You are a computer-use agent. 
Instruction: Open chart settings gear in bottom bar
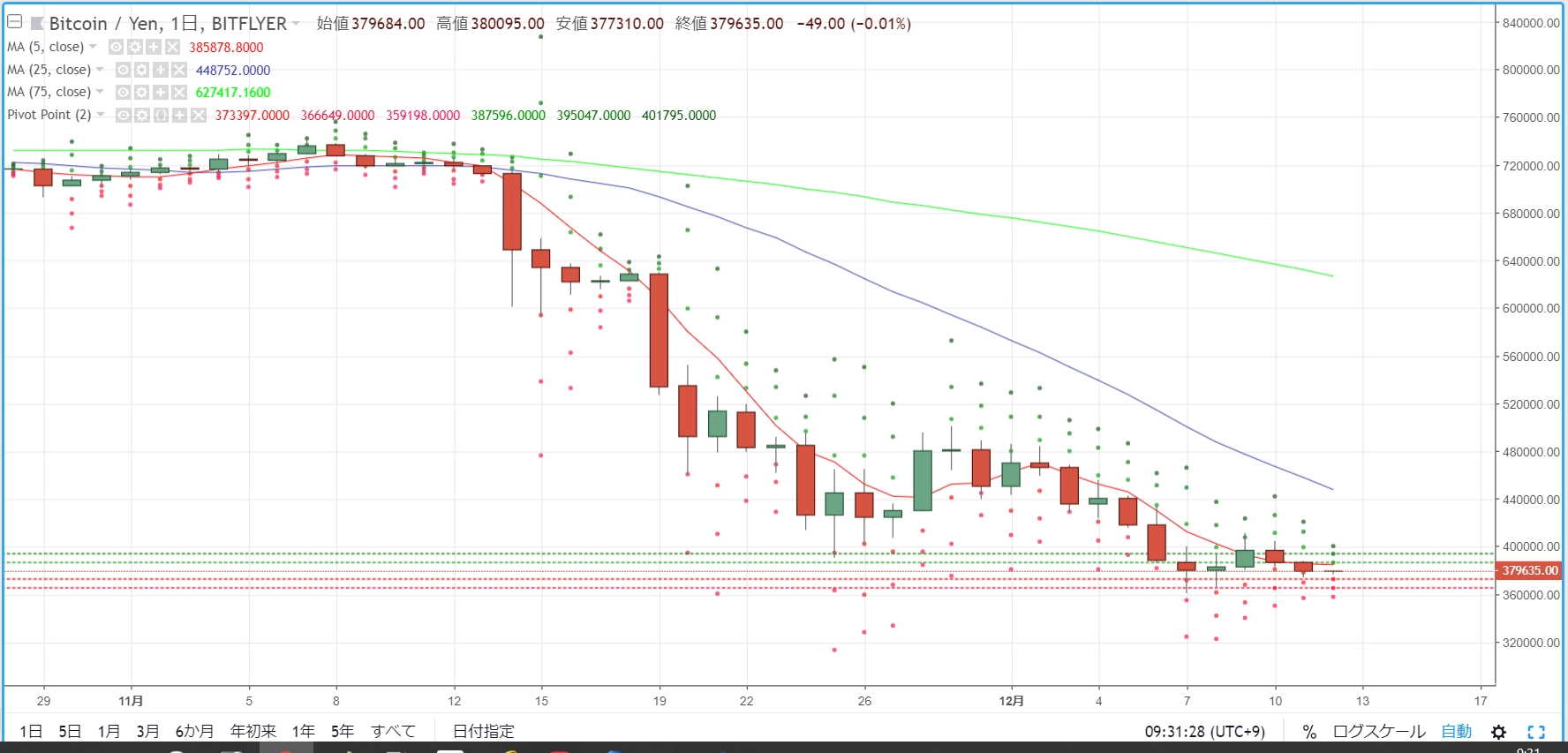click(x=1498, y=731)
